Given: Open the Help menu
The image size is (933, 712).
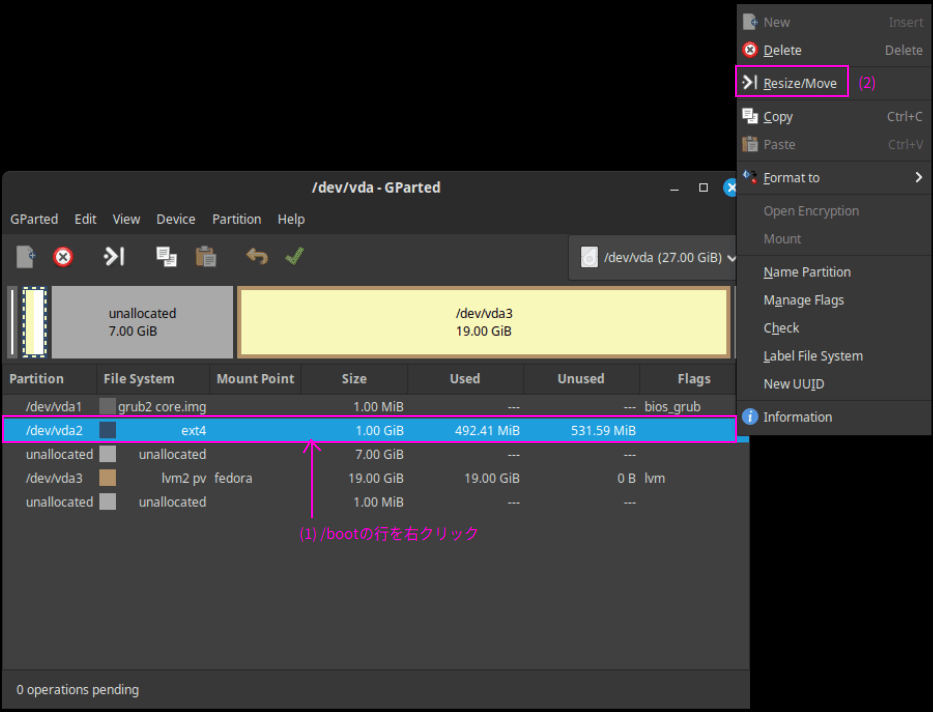Looking at the screenshot, I should (291, 219).
